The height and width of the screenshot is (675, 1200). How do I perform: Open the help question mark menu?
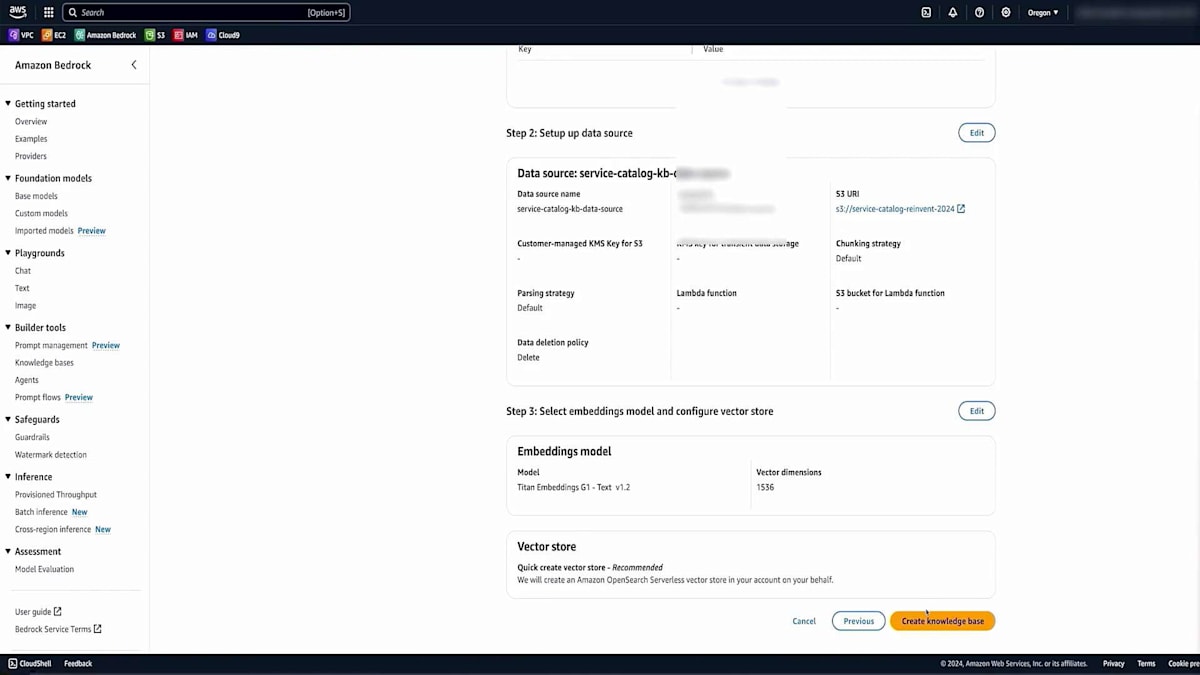(x=979, y=13)
